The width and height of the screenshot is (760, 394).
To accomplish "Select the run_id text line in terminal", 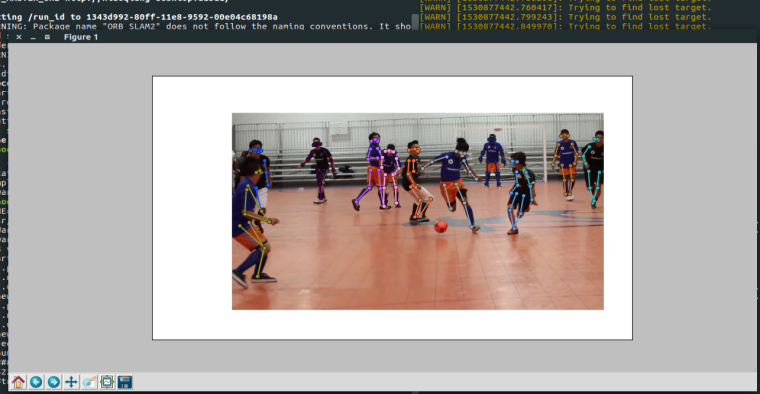I will [139, 17].
